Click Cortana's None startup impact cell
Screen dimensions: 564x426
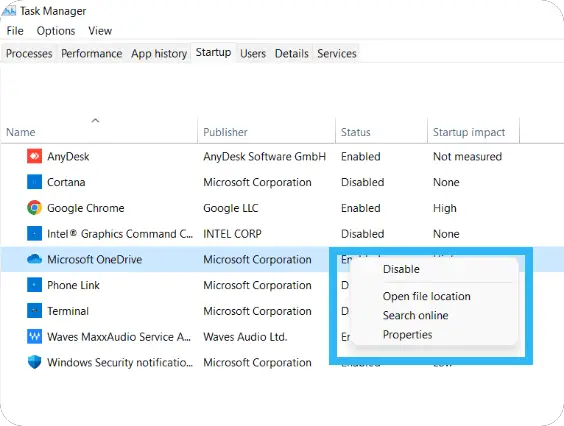point(446,182)
